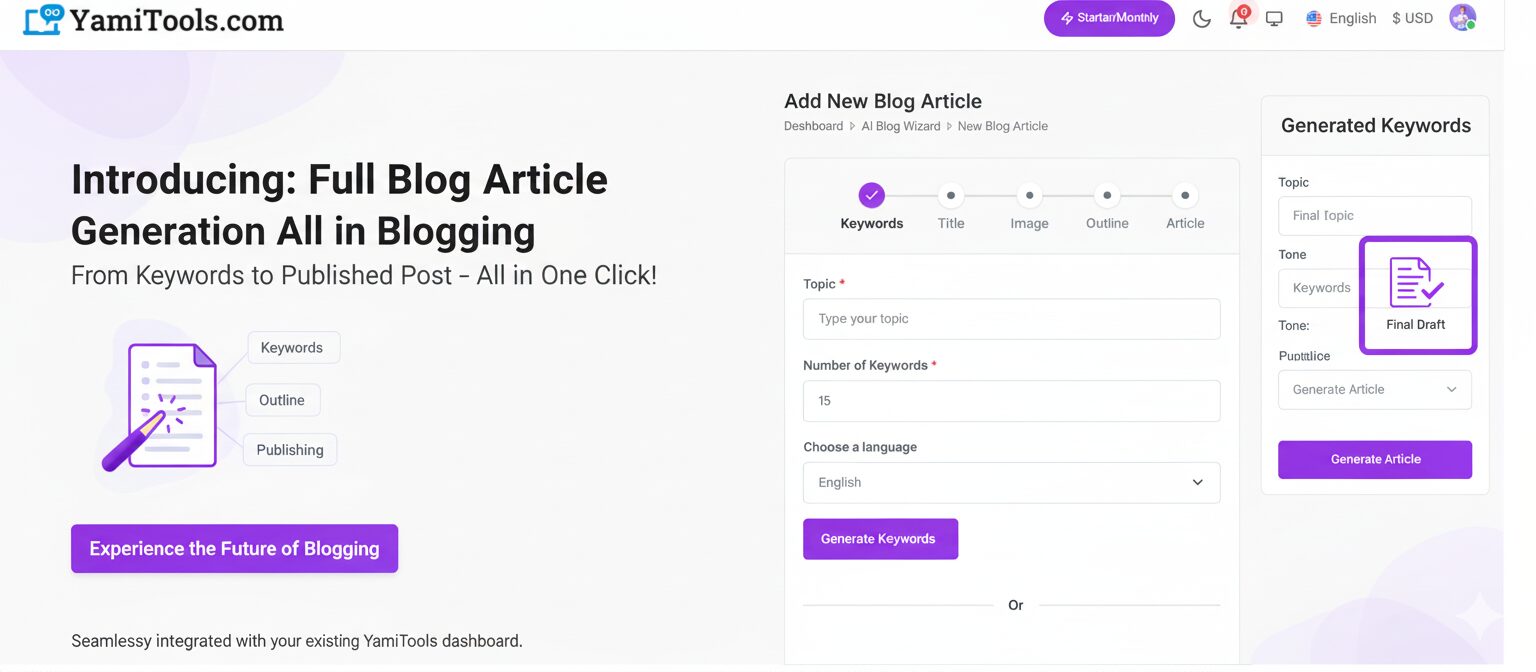Click the Type your topic input field

click(1011, 318)
